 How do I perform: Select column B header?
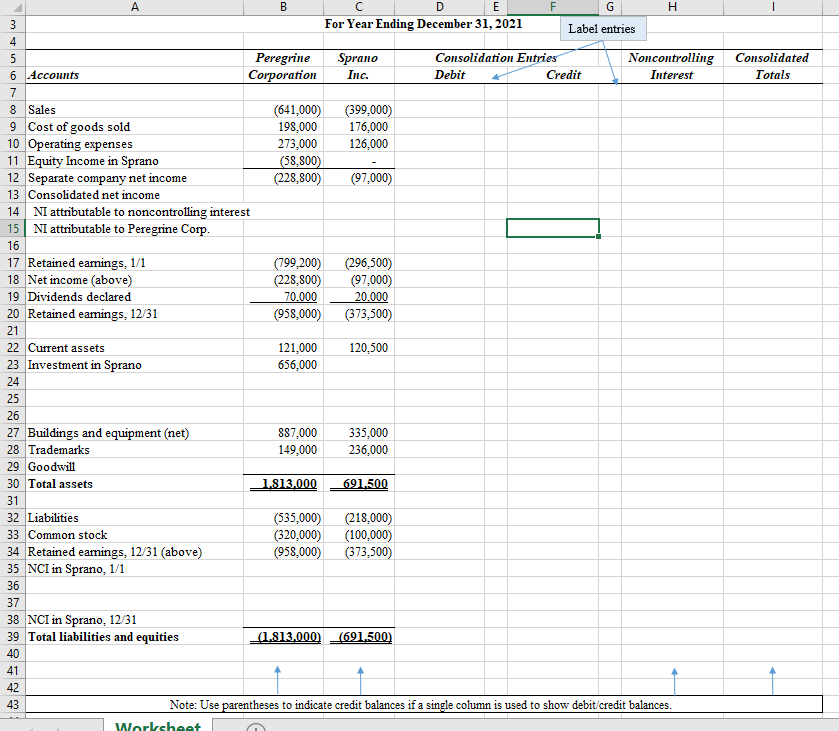283,7
